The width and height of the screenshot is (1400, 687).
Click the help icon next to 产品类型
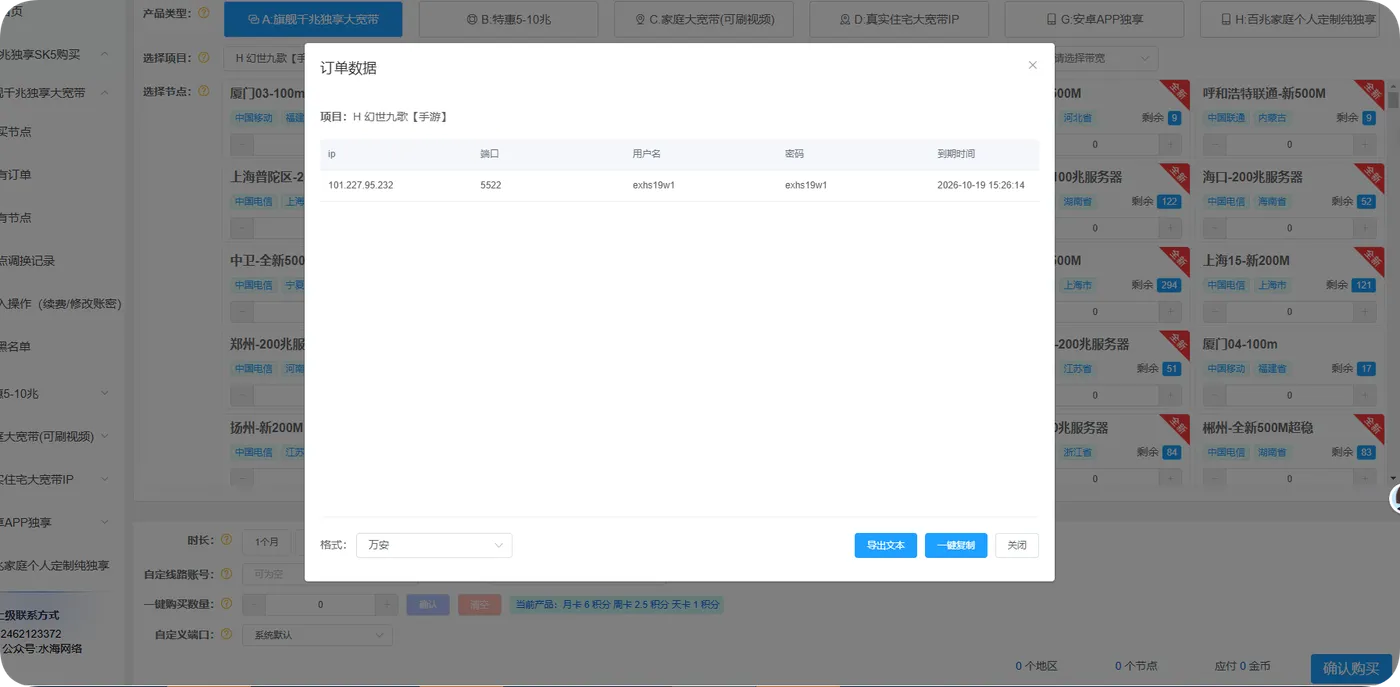tap(204, 14)
